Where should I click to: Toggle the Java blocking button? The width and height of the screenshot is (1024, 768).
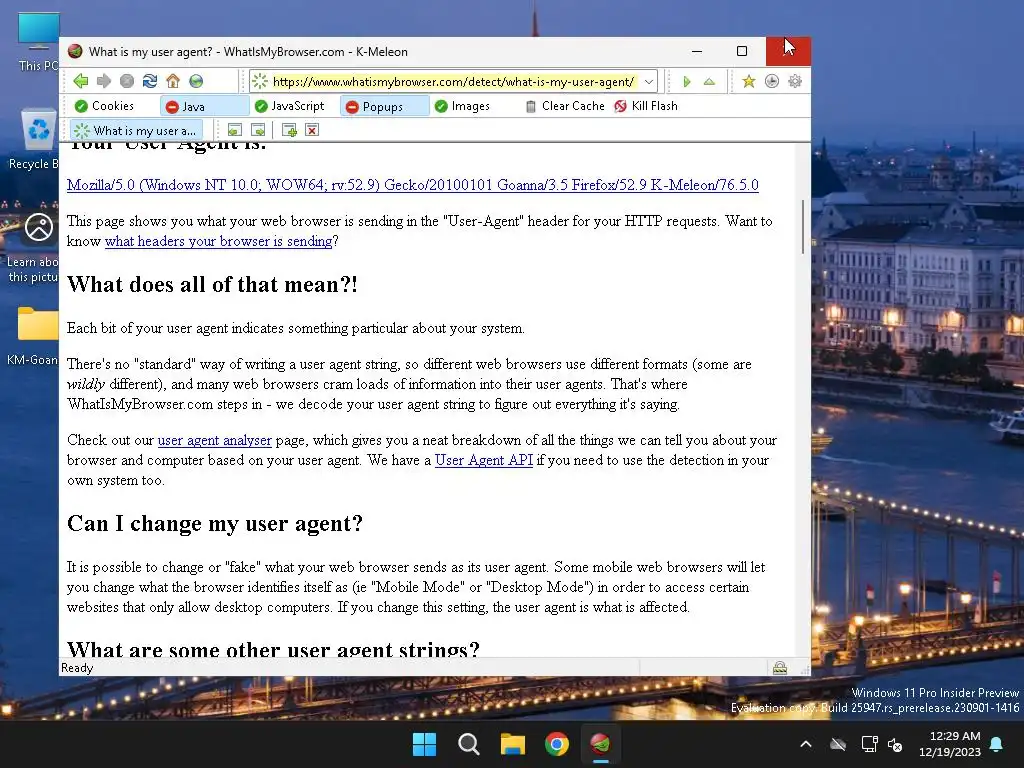[x=204, y=106]
